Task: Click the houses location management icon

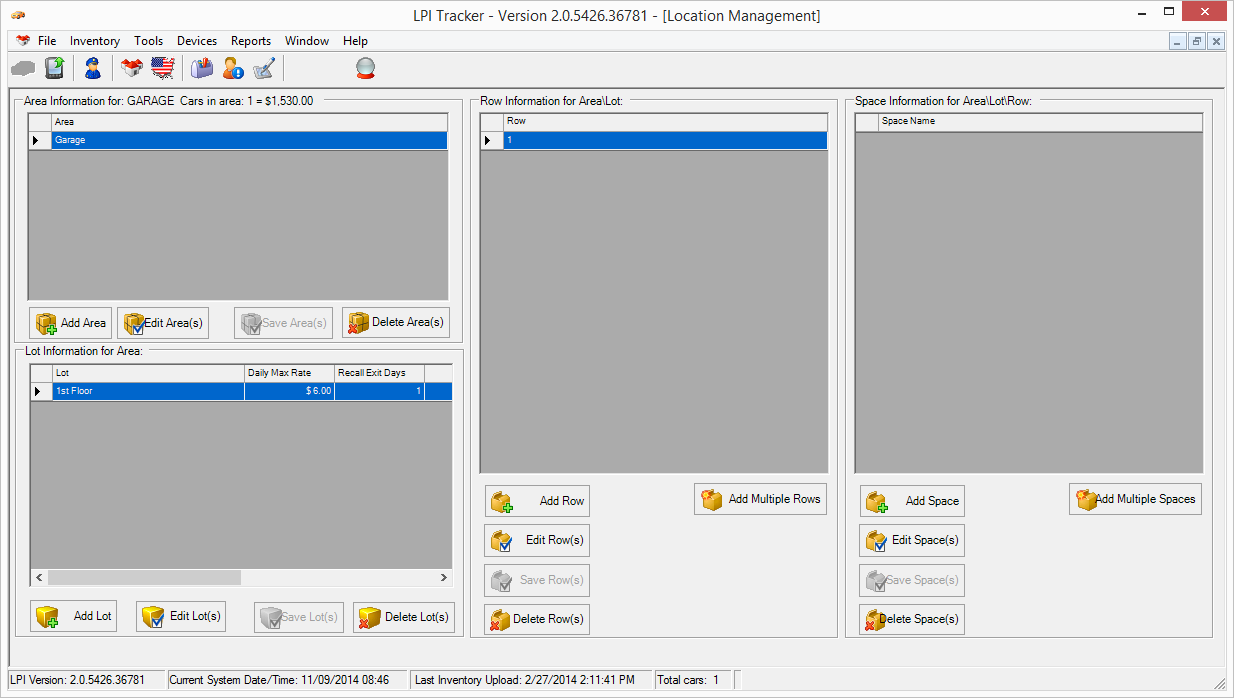Action: tap(131, 68)
